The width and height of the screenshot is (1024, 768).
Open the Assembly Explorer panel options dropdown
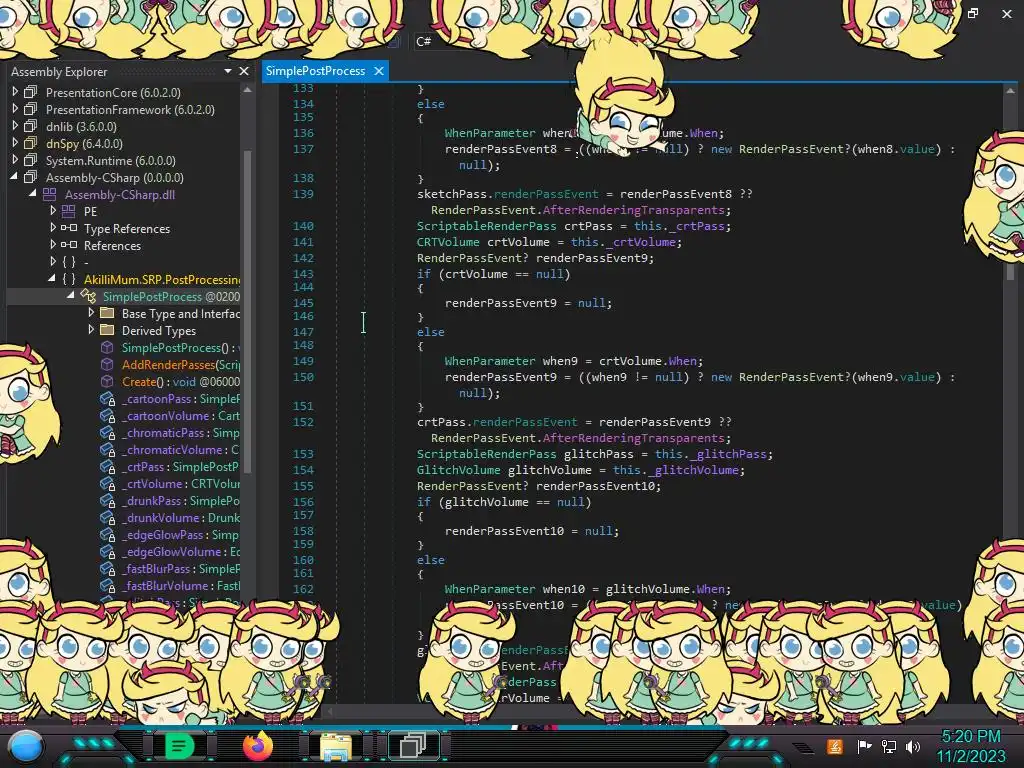(x=228, y=71)
